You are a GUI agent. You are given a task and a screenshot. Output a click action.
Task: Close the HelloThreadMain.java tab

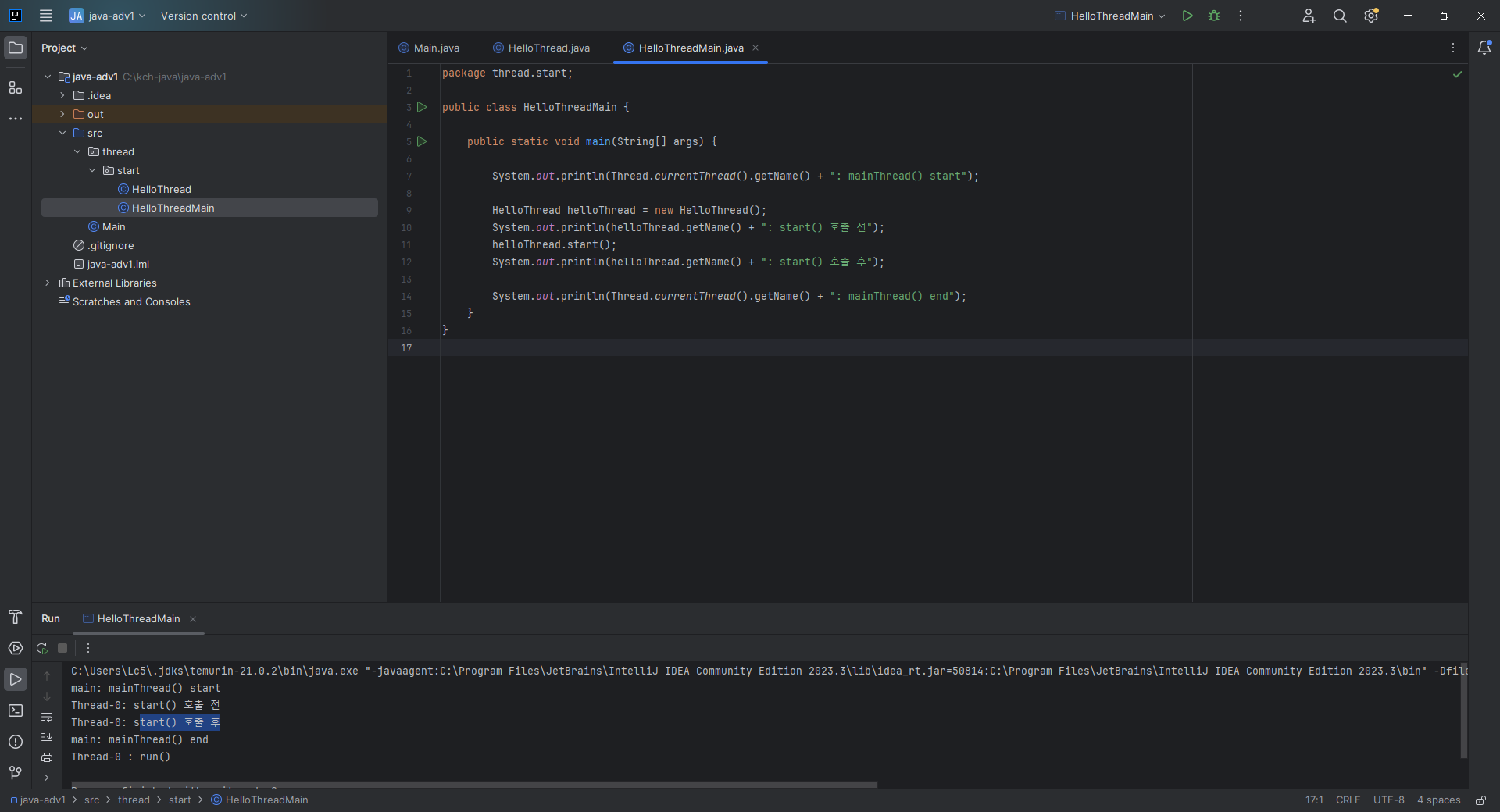(755, 48)
